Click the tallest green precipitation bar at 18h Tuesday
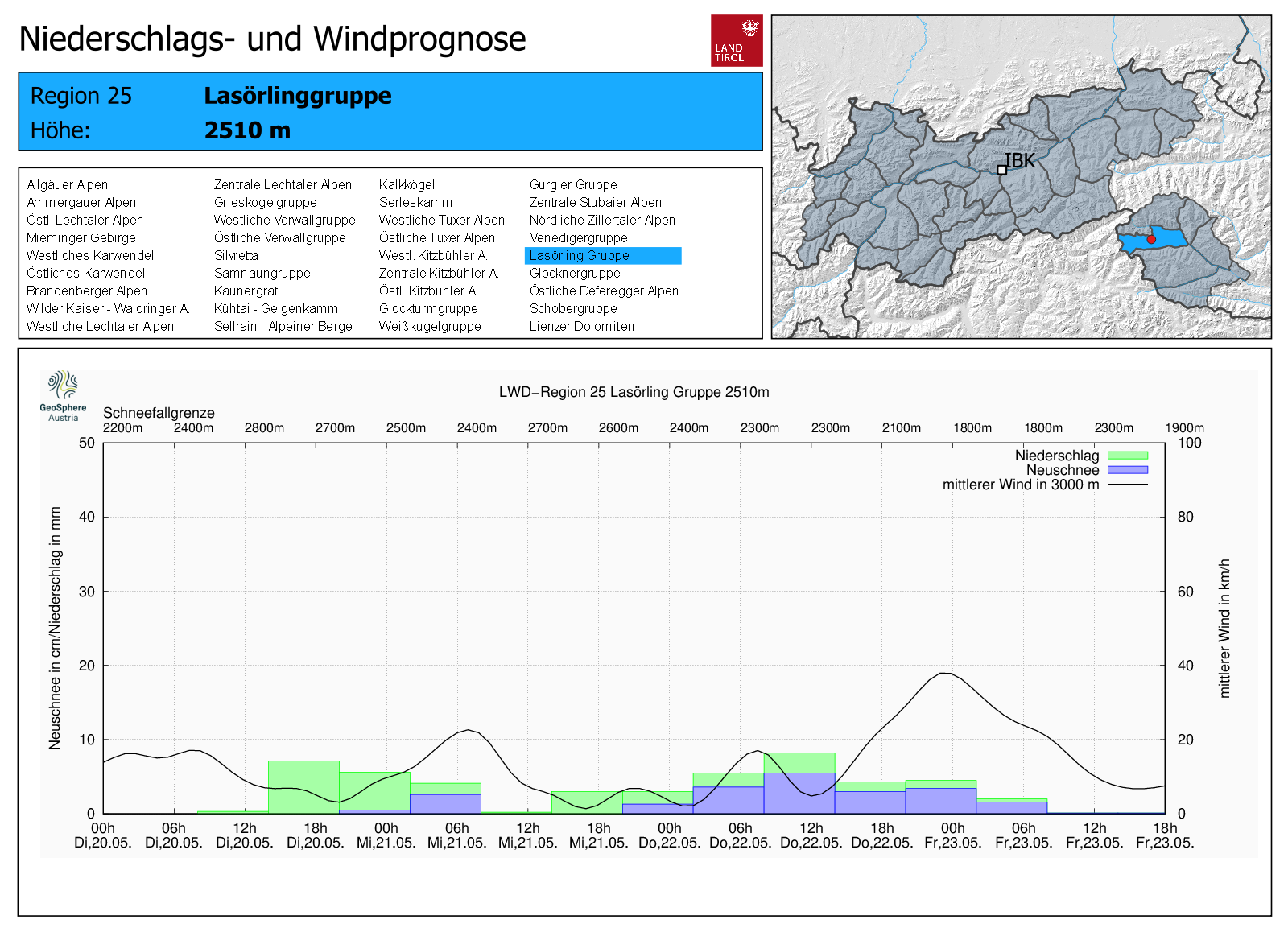The width and height of the screenshot is (1288, 928). 303,786
